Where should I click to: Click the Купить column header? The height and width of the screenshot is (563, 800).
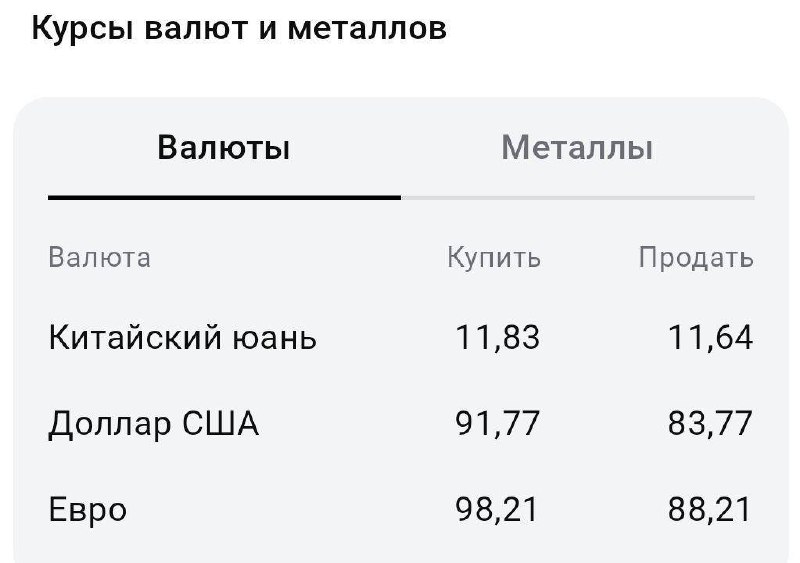494,258
